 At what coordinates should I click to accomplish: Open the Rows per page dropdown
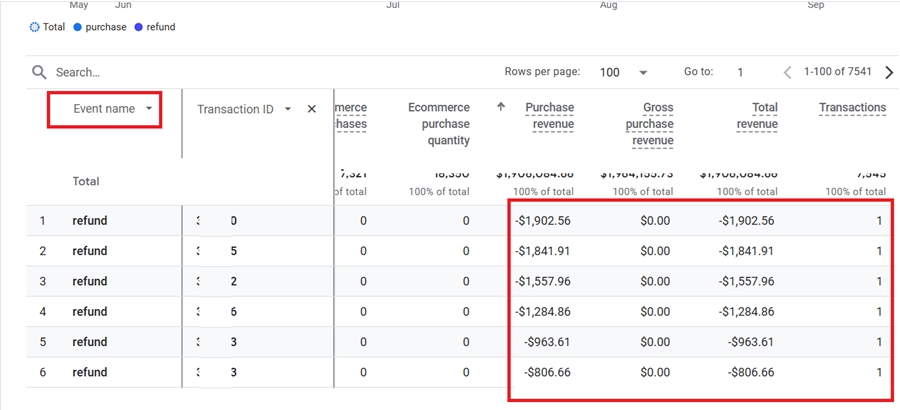click(x=623, y=72)
